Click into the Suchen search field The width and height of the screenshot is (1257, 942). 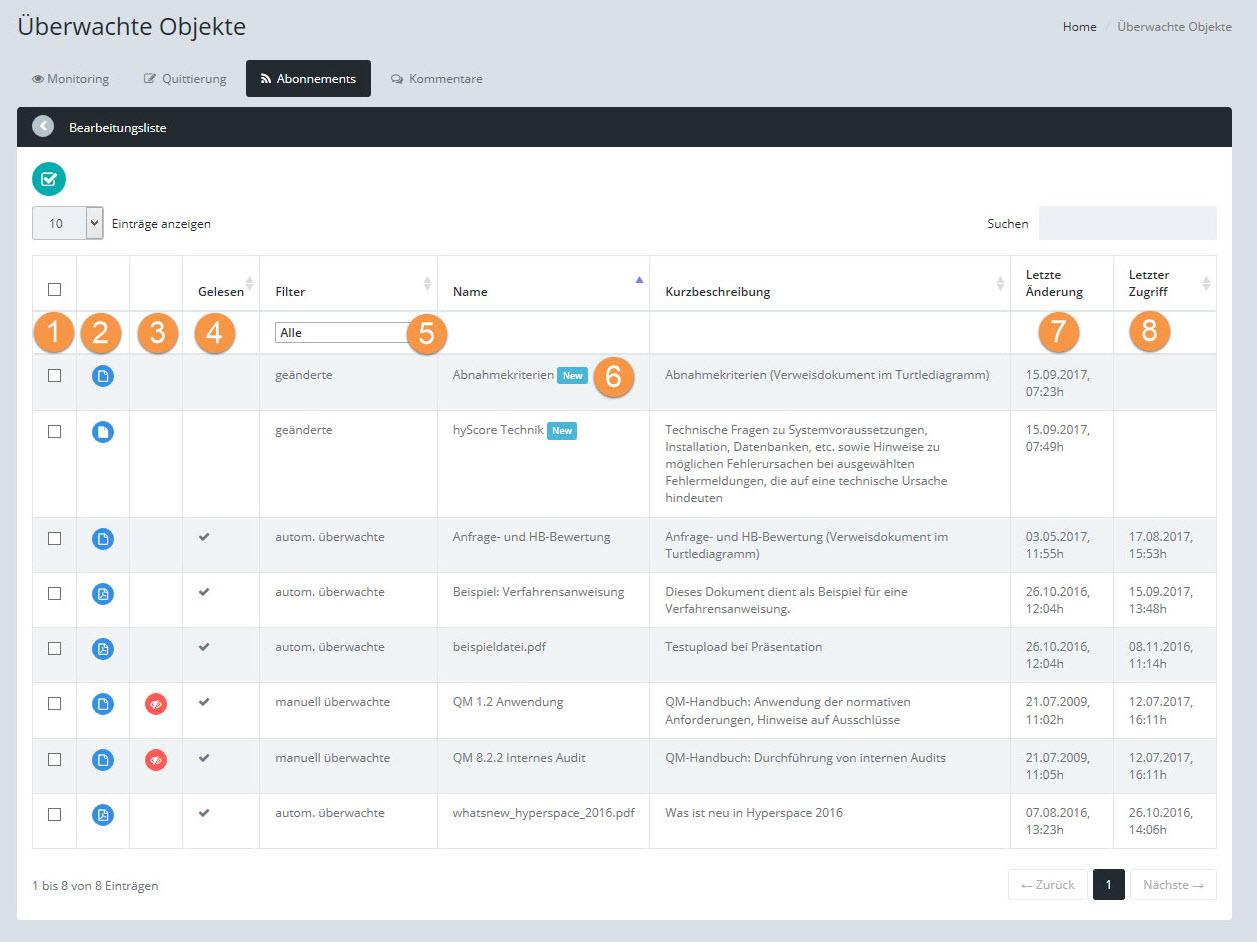1127,223
